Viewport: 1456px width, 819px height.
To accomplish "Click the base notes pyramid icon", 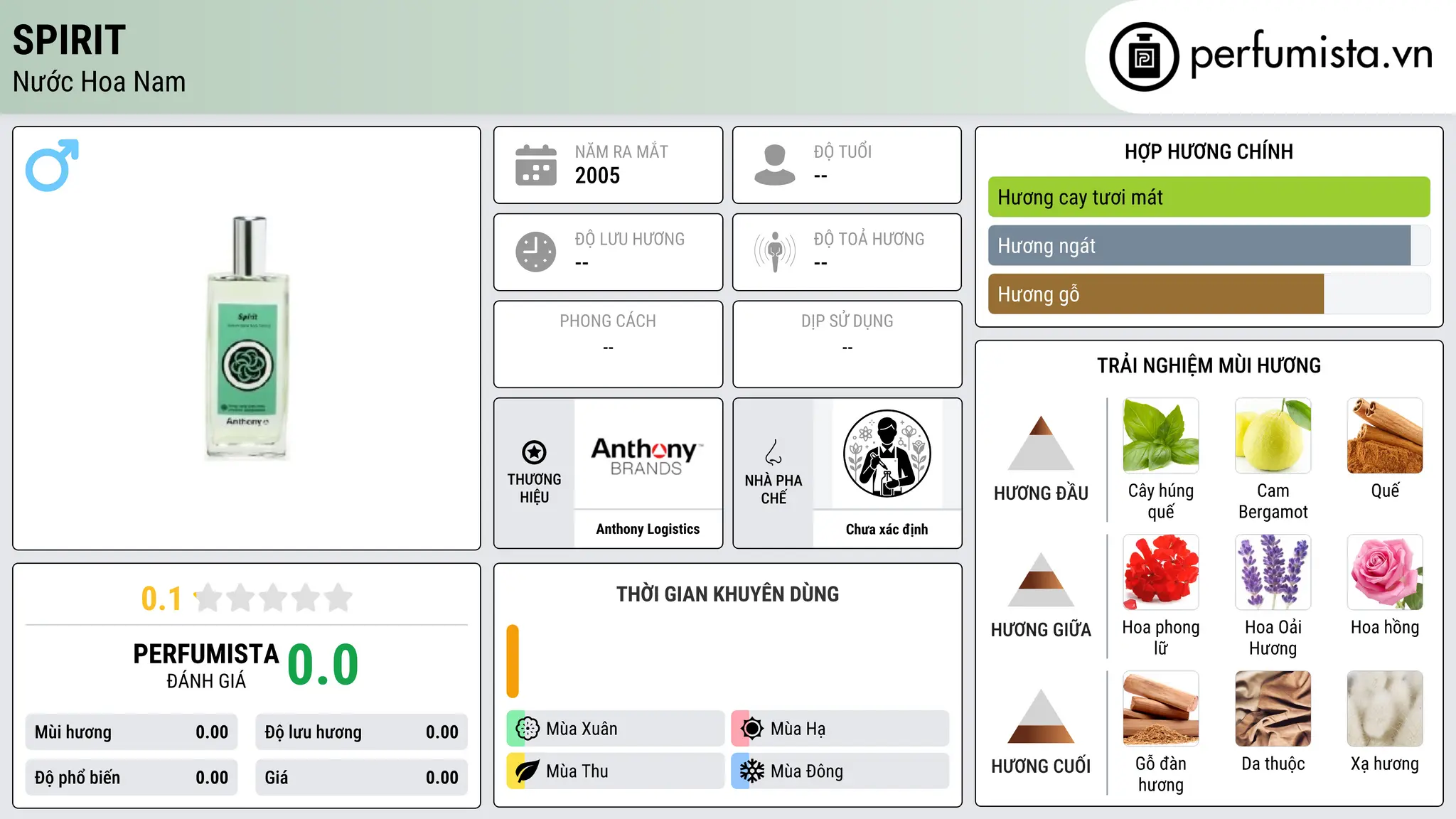I will pos(1041,716).
